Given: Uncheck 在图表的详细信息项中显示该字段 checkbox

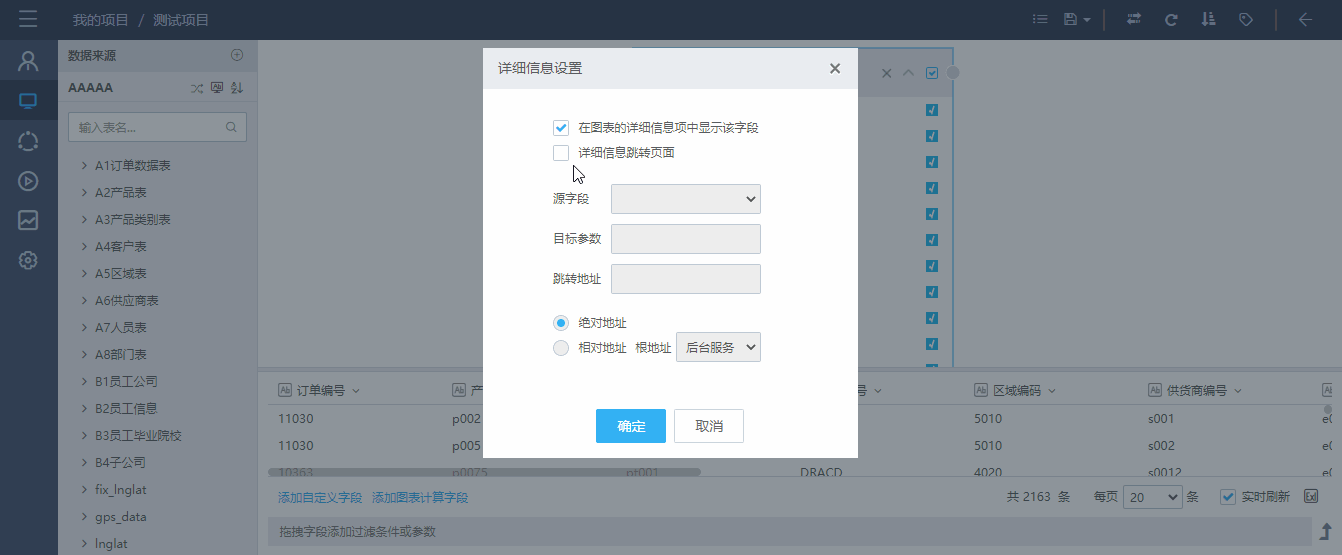Looking at the screenshot, I should (561, 128).
